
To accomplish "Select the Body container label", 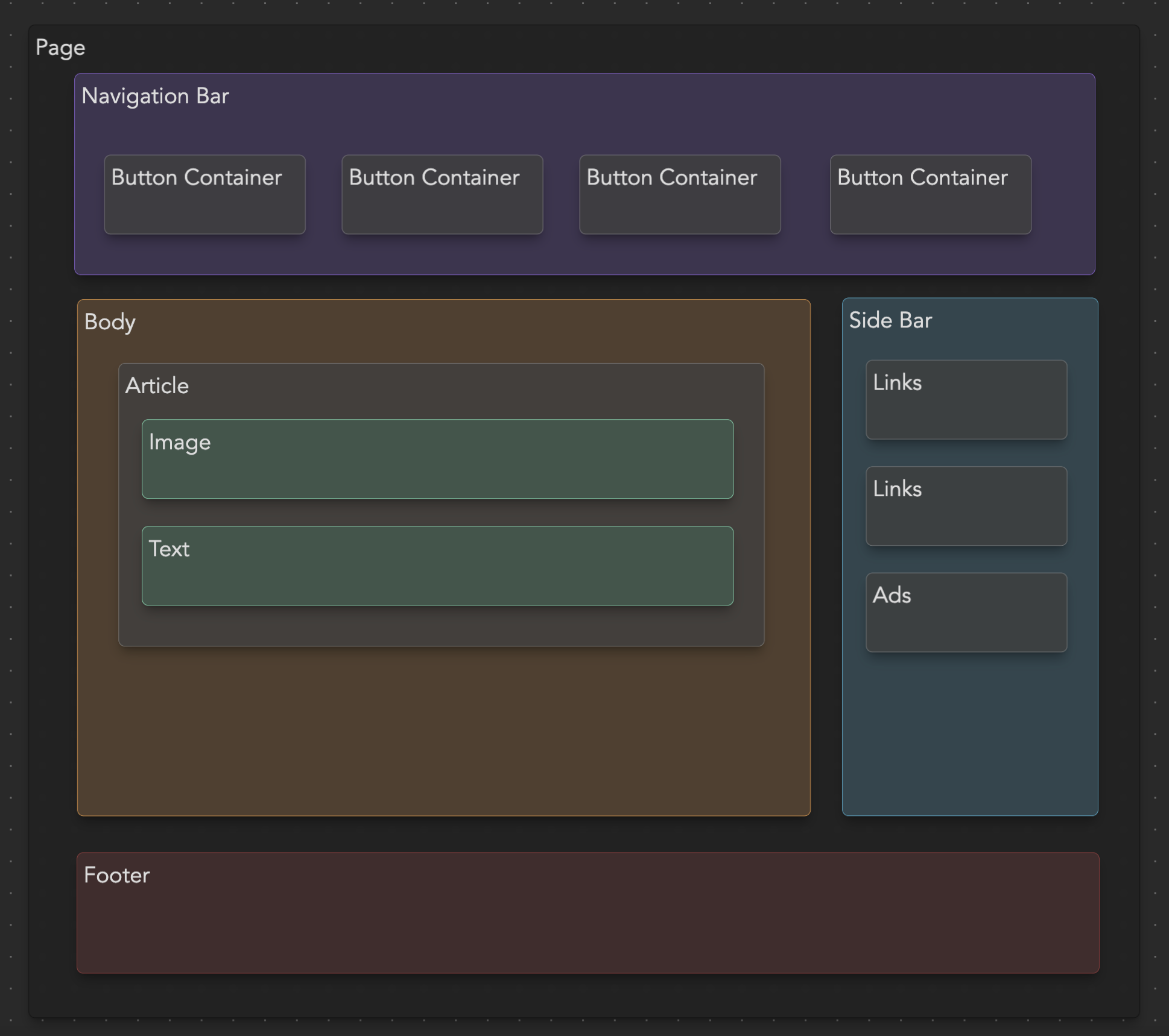I will [110, 322].
